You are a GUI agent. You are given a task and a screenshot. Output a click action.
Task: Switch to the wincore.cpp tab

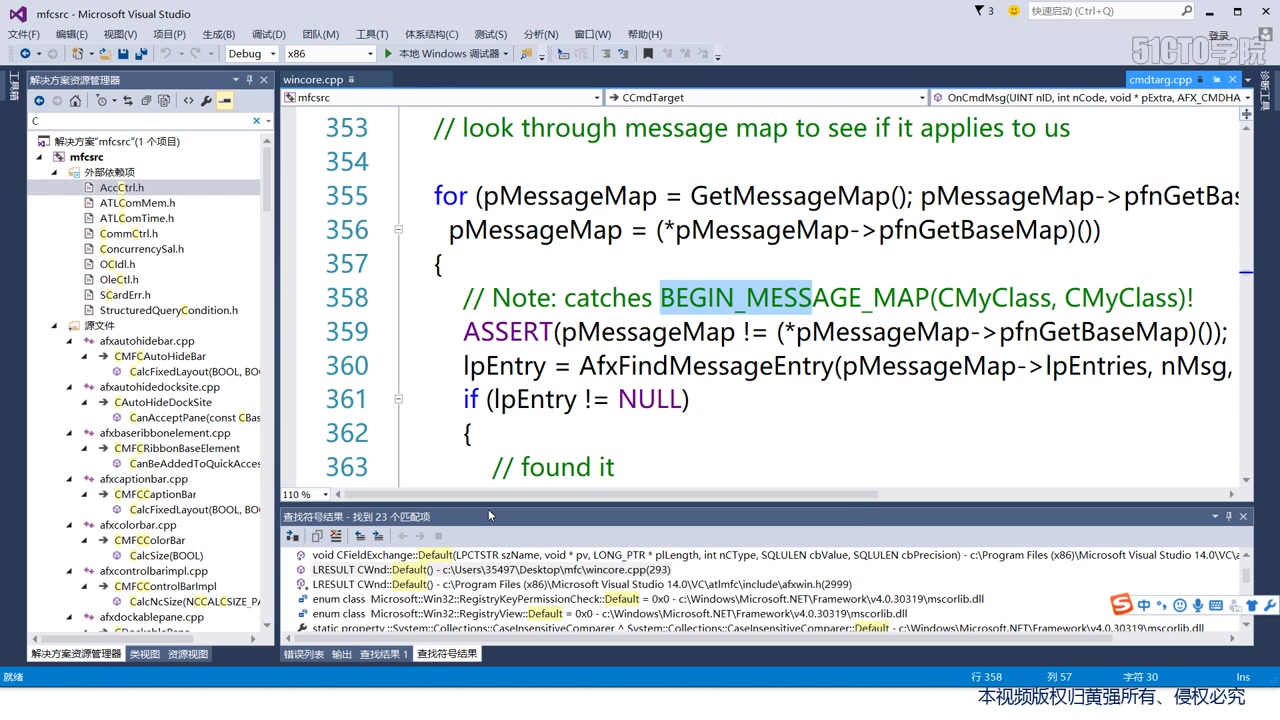pyautogui.click(x=313, y=79)
